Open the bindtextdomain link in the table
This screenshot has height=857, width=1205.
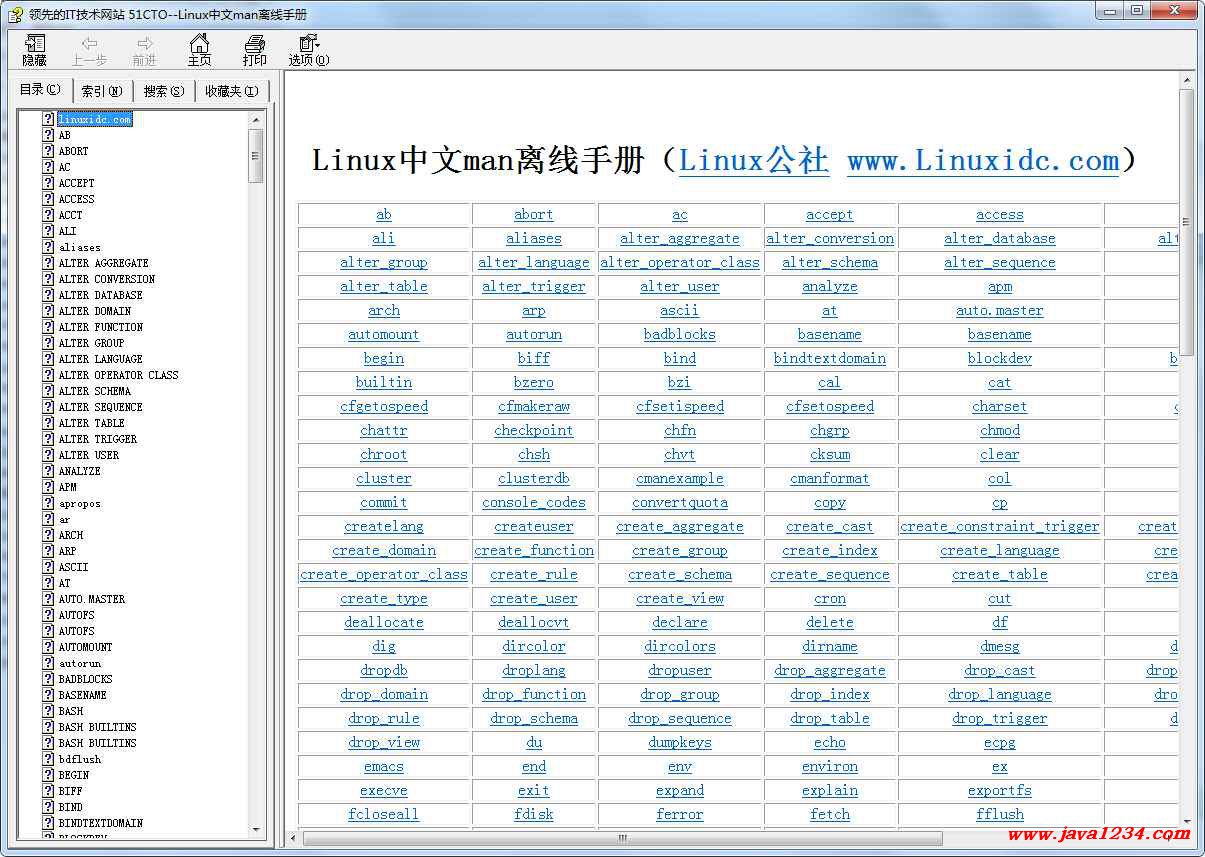830,359
